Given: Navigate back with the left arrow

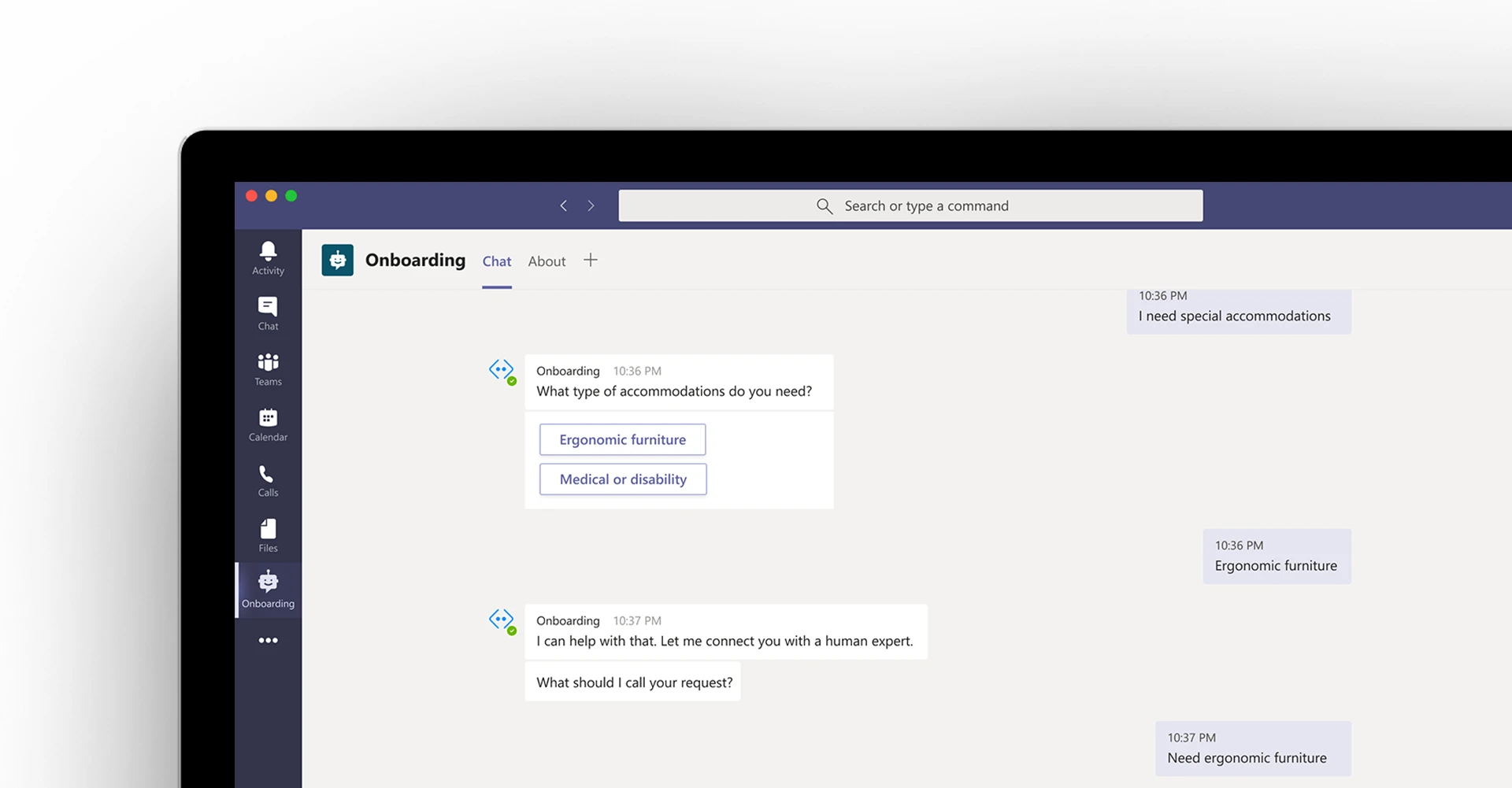Looking at the screenshot, I should pos(563,205).
